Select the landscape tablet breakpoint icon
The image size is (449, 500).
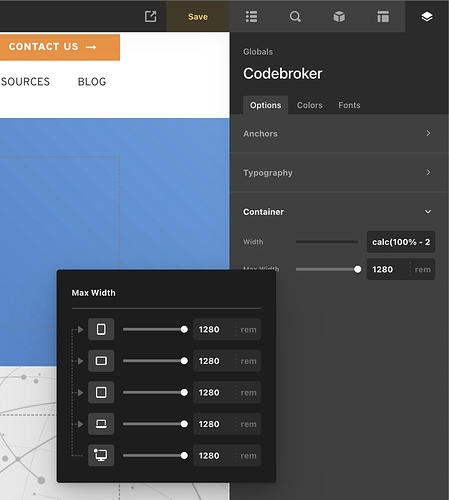pos(101,361)
